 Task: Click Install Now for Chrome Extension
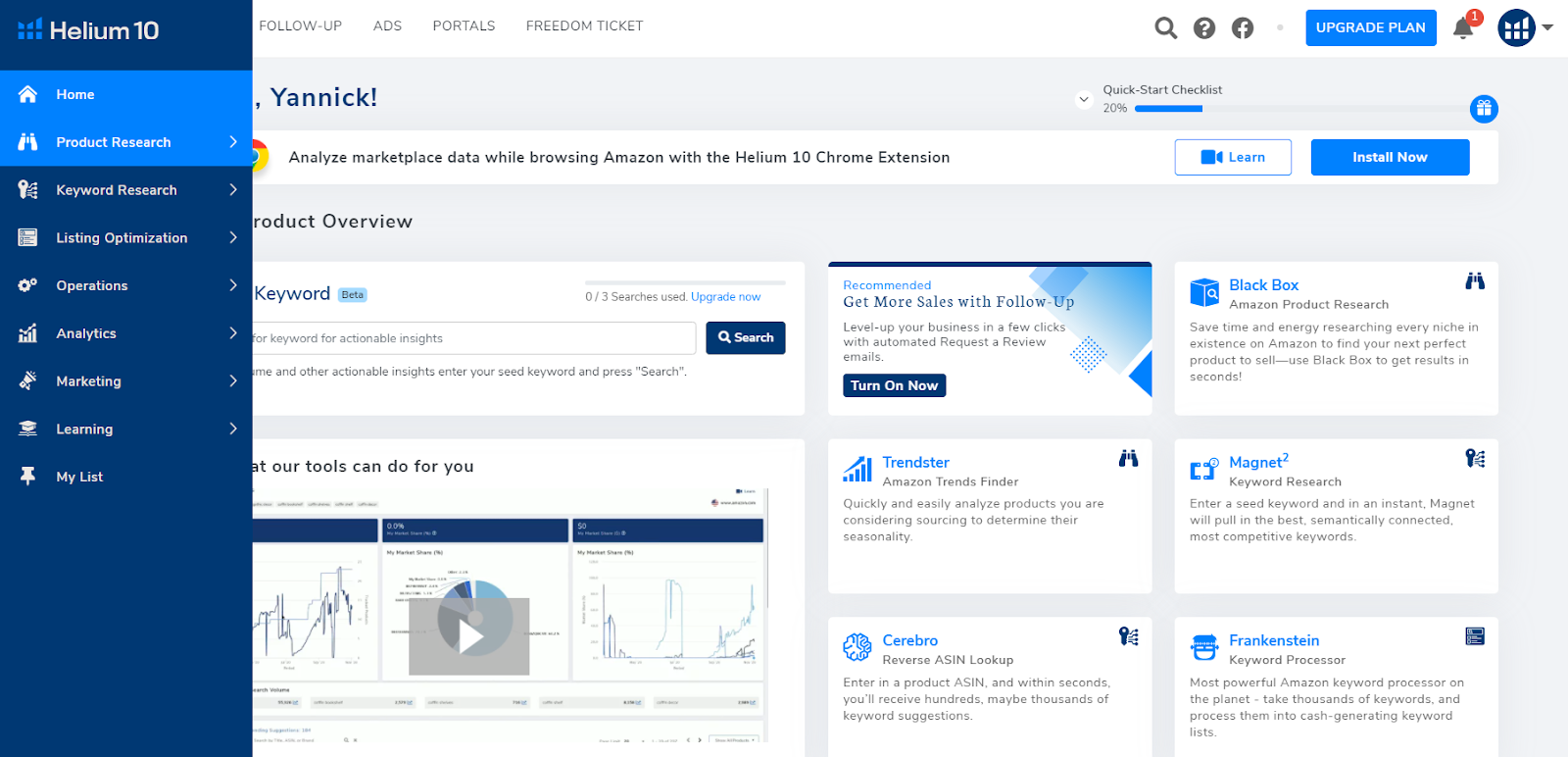1390,157
